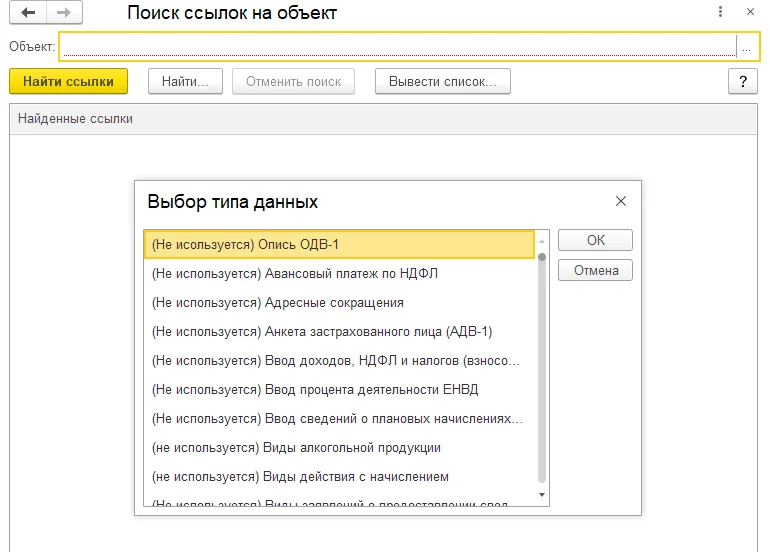
Task: Select Виды действия с начислением row
Action: coord(339,476)
